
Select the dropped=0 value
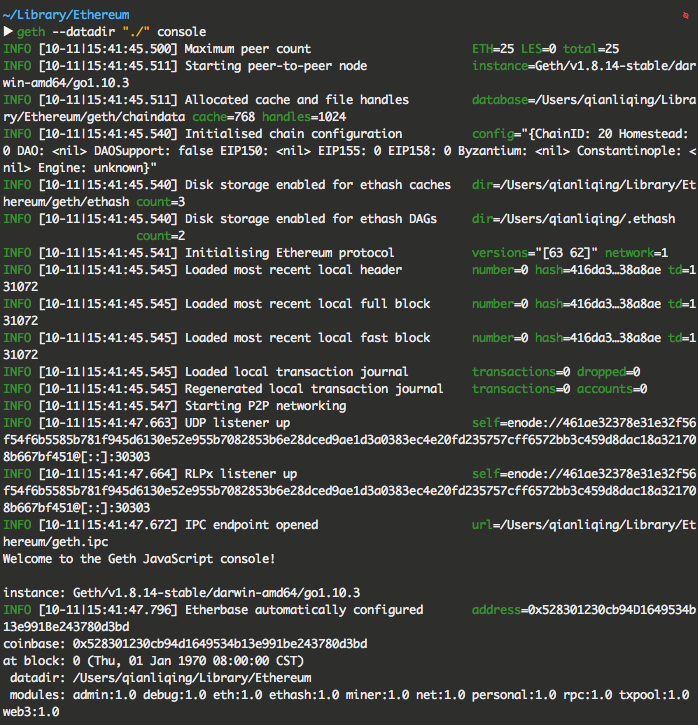[609, 372]
